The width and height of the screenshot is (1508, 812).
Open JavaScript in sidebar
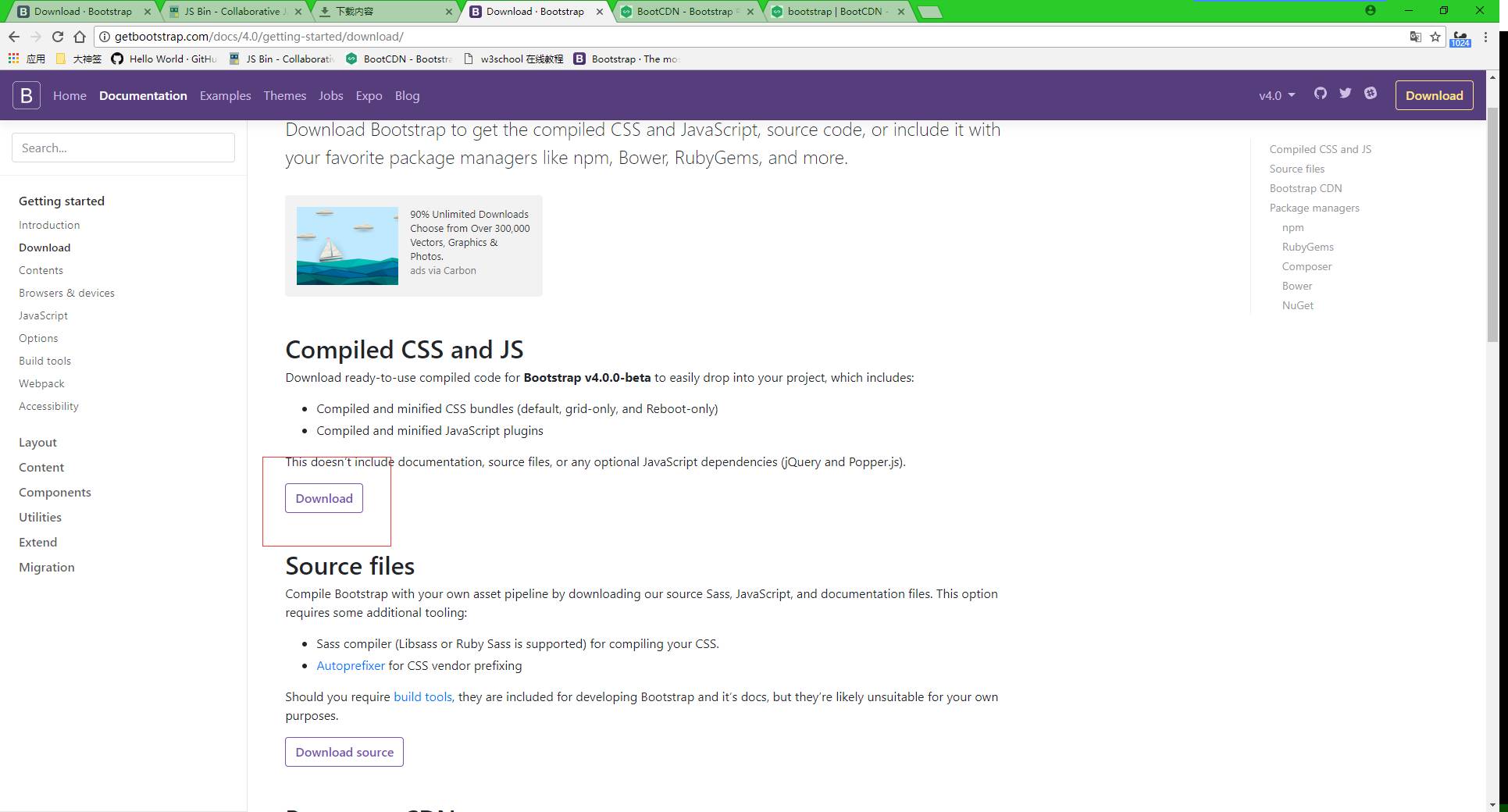click(x=43, y=315)
